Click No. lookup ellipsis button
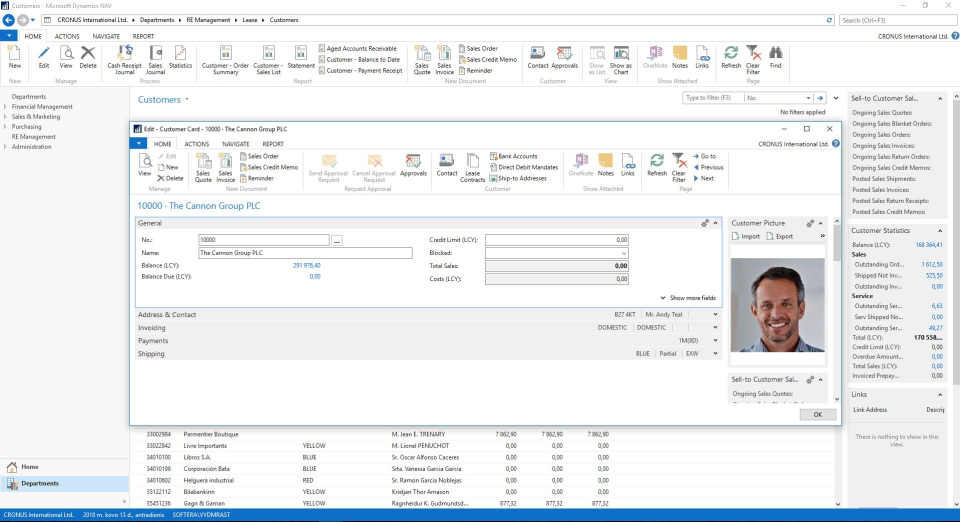The image size is (960, 522). point(336,240)
